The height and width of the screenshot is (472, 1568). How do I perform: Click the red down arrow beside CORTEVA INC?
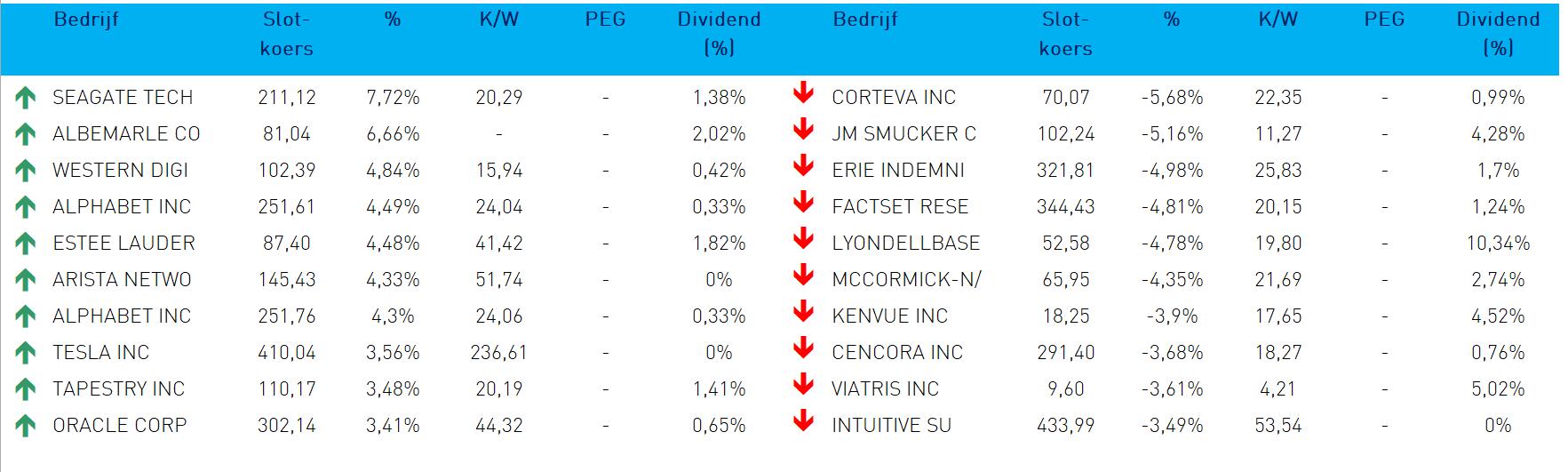pos(803,93)
